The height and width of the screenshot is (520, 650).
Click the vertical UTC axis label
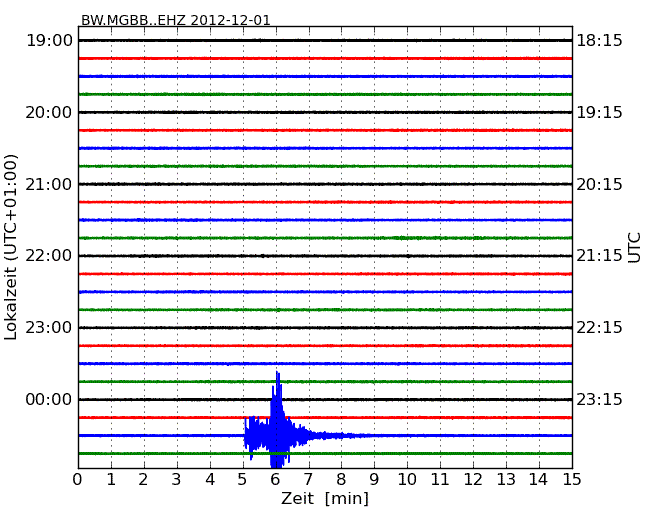point(634,248)
